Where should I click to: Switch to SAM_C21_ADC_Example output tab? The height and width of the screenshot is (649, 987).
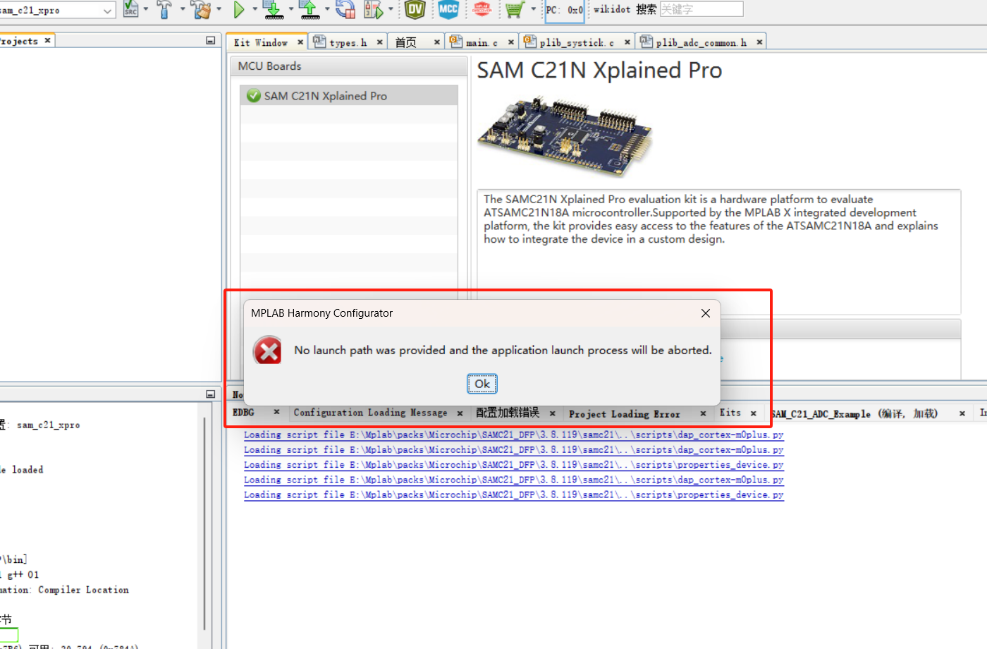(x=855, y=414)
